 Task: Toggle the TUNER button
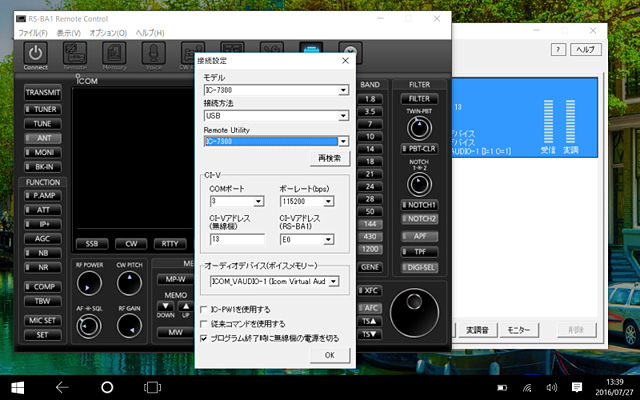pyautogui.click(x=42, y=109)
